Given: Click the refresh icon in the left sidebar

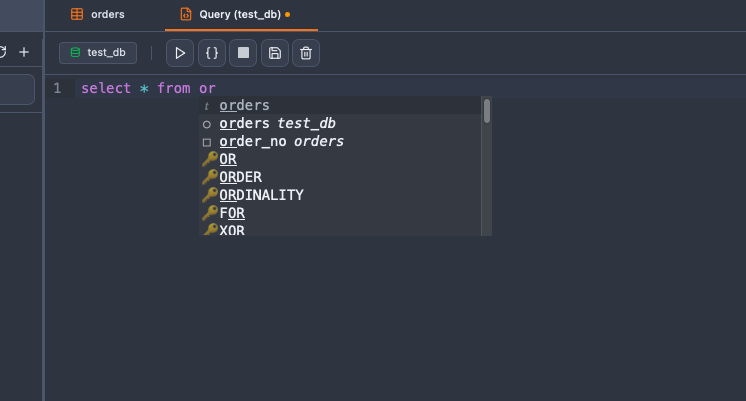Looking at the screenshot, I should coord(3,52).
